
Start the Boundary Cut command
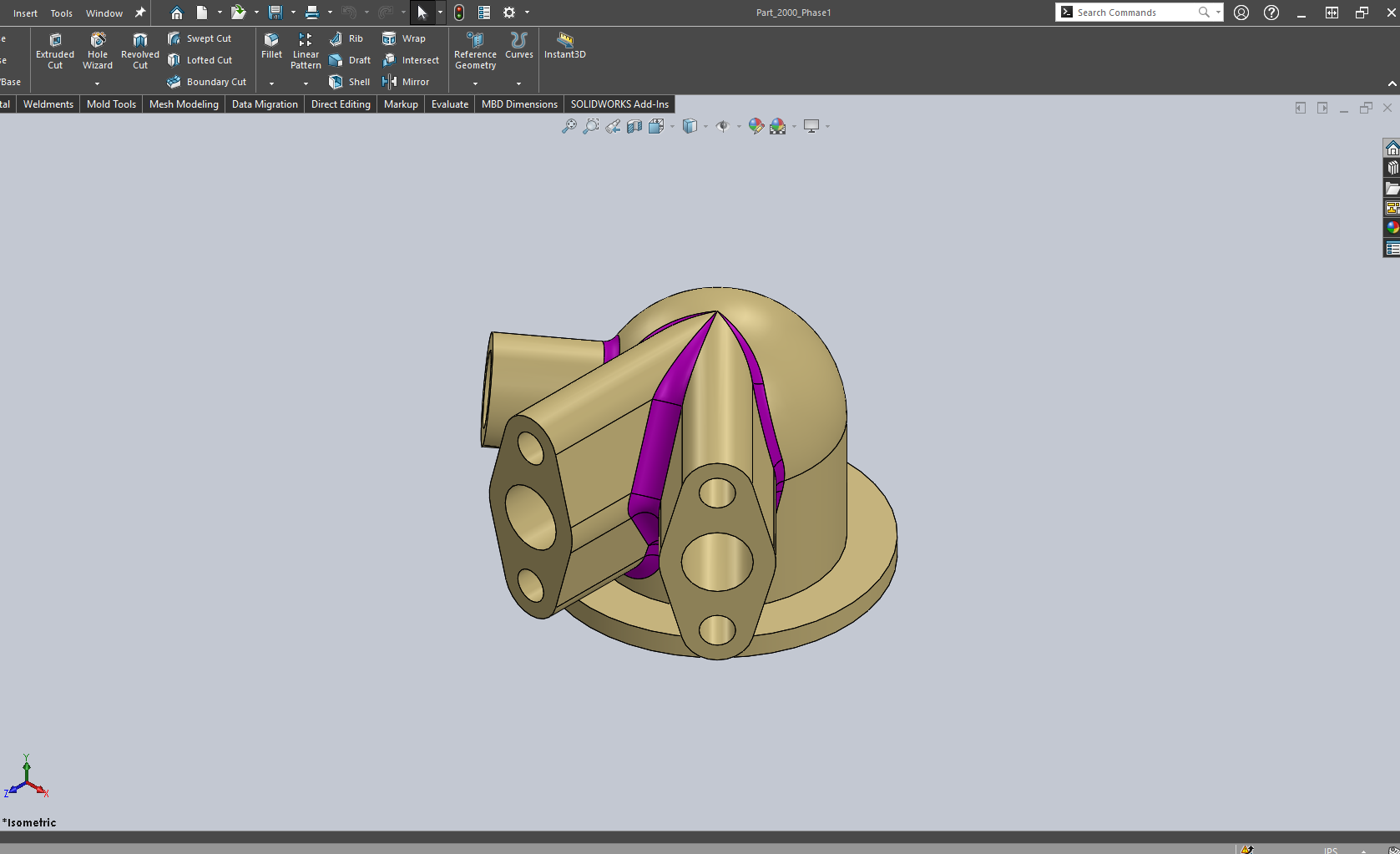pos(207,82)
